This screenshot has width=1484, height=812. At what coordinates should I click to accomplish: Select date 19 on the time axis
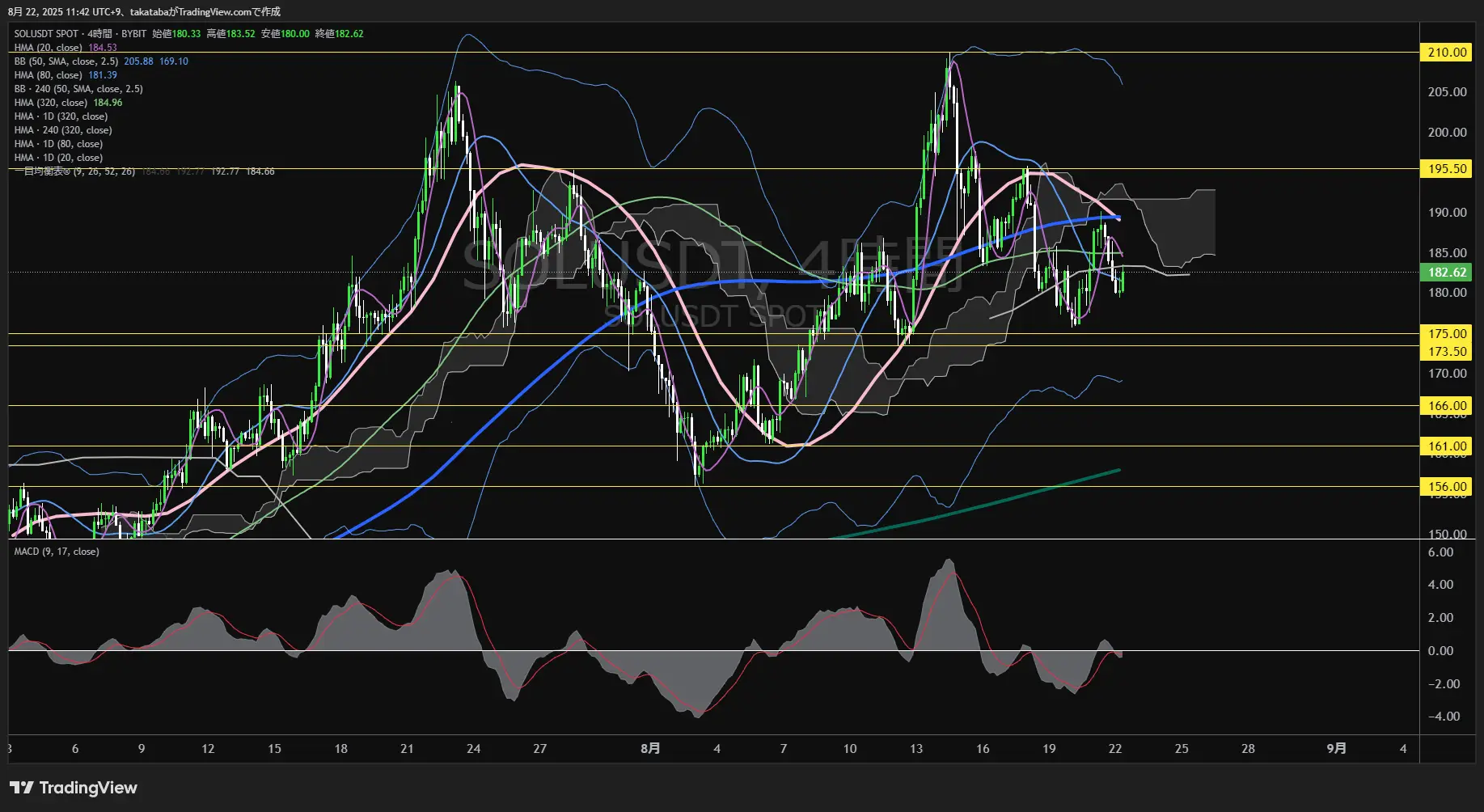coord(1049,749)
